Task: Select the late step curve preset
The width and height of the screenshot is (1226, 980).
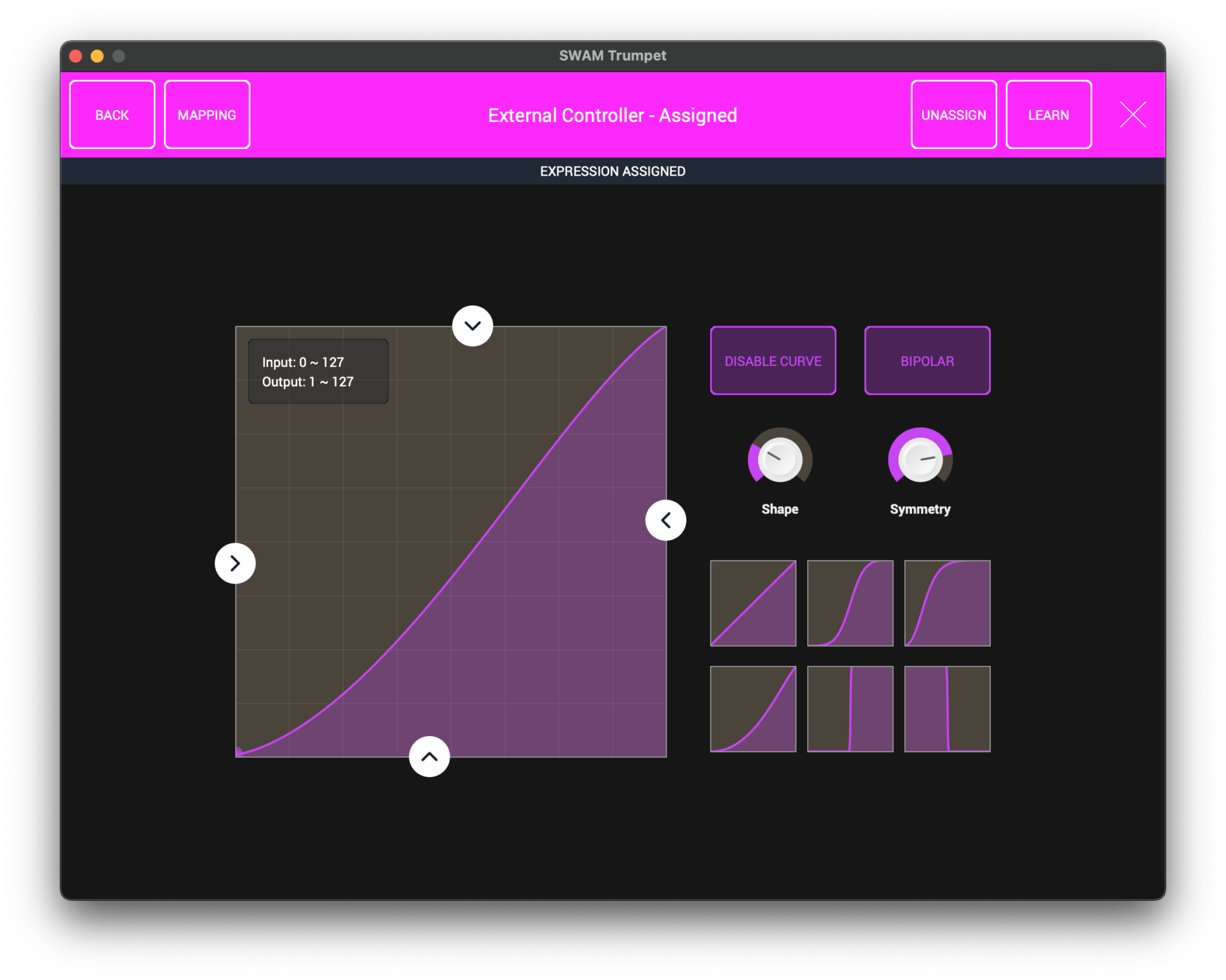Action: (947, 709)
